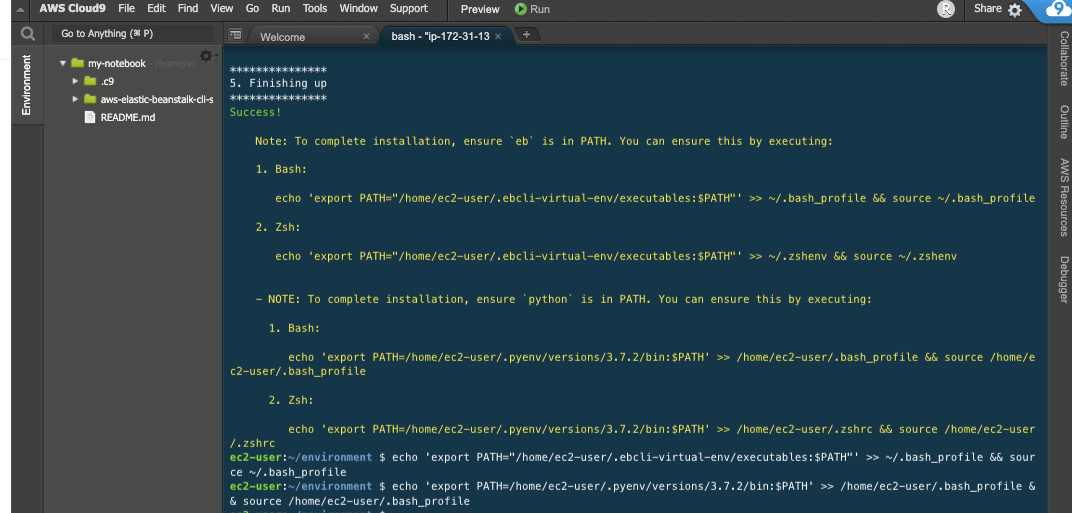The image size is (1072, 513).
Task: Click the '2. Zsh:' line under python note
Action: point(291,400)
